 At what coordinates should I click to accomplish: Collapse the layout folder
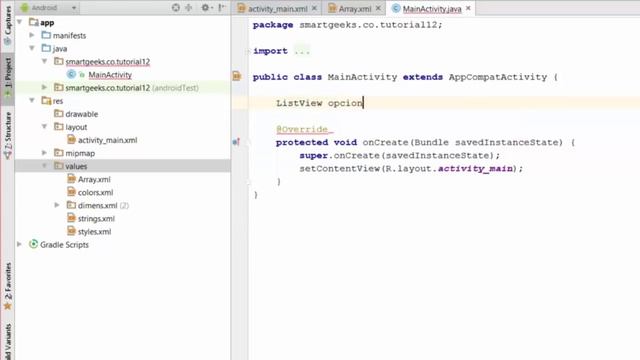[44, 127]
